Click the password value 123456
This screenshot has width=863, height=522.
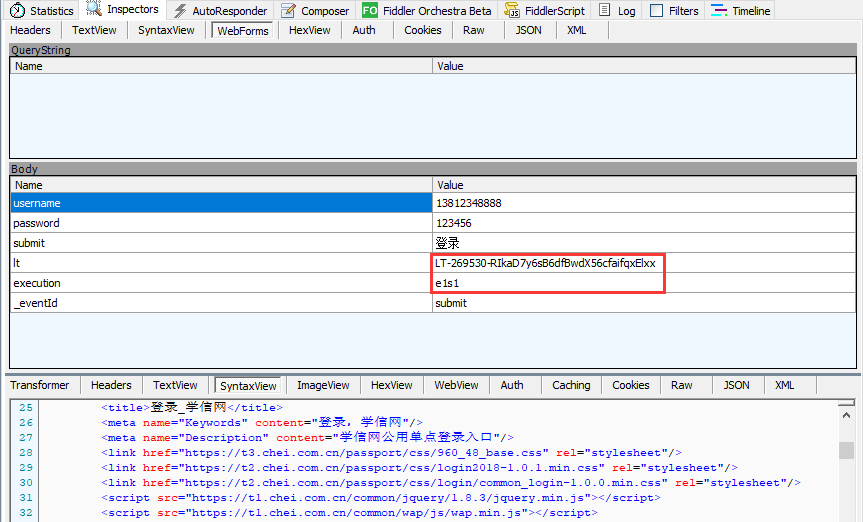click(454, 223)
